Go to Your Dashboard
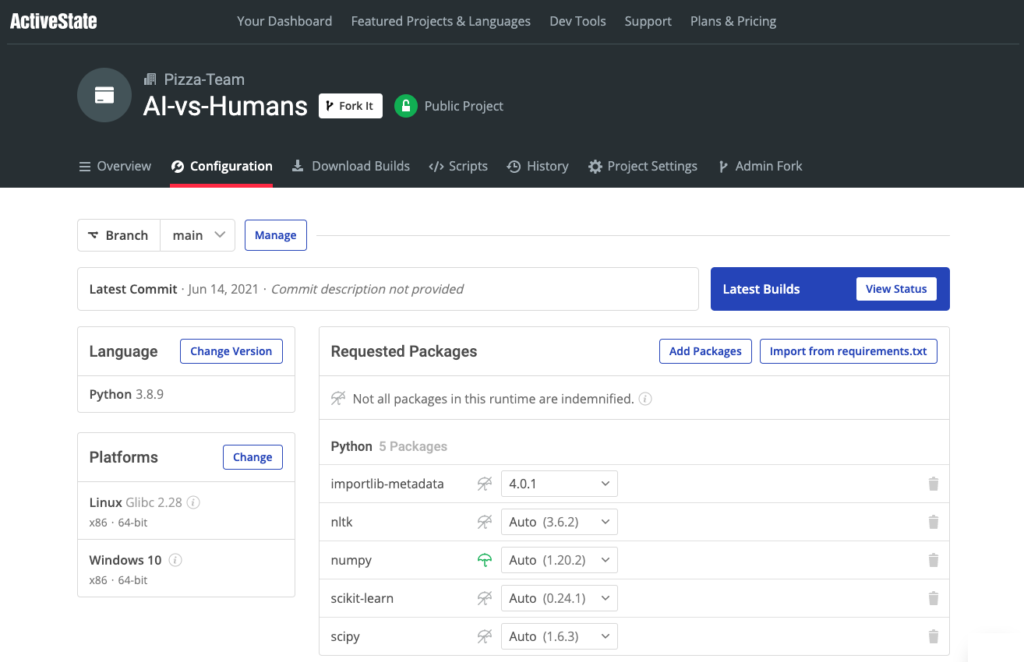Viewport: 1024px width, 662px height. click(x=284, y=22)
